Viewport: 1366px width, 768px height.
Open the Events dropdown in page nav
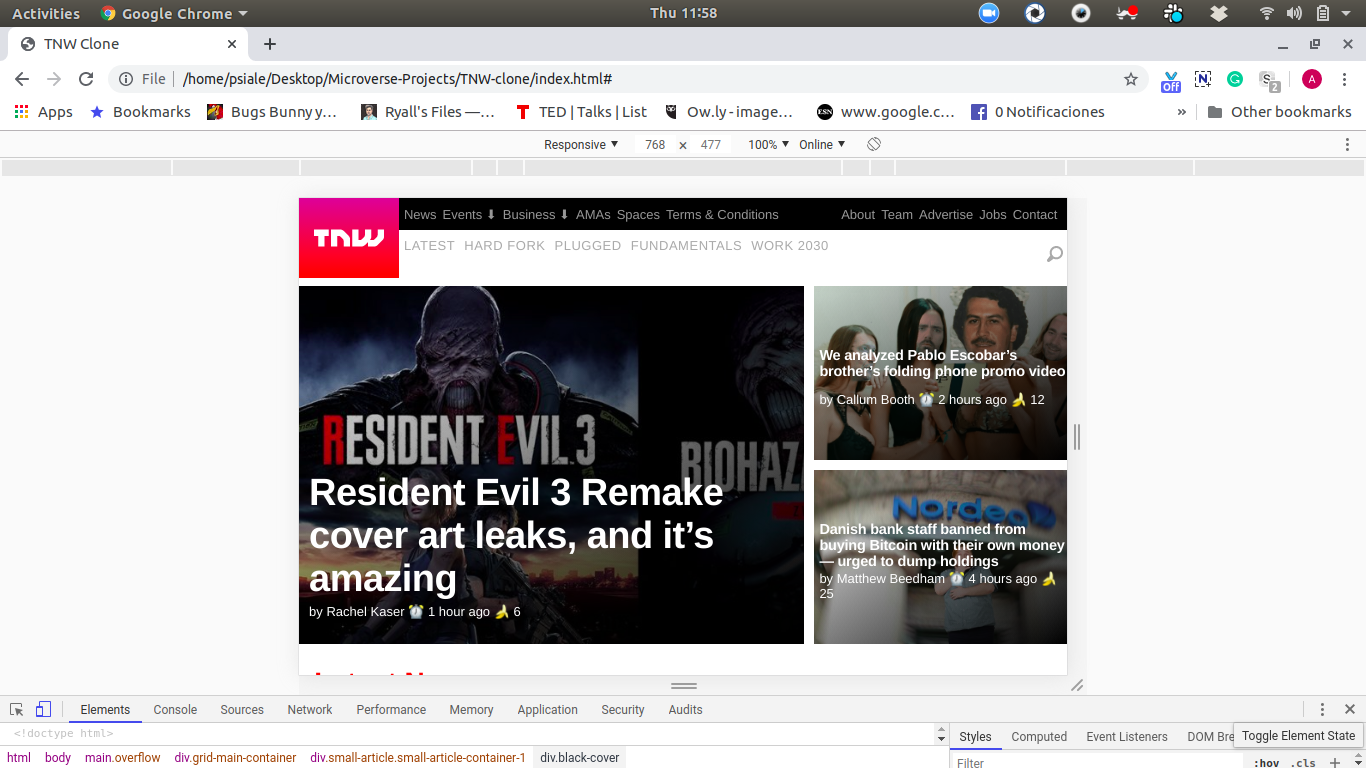(469, 215)
